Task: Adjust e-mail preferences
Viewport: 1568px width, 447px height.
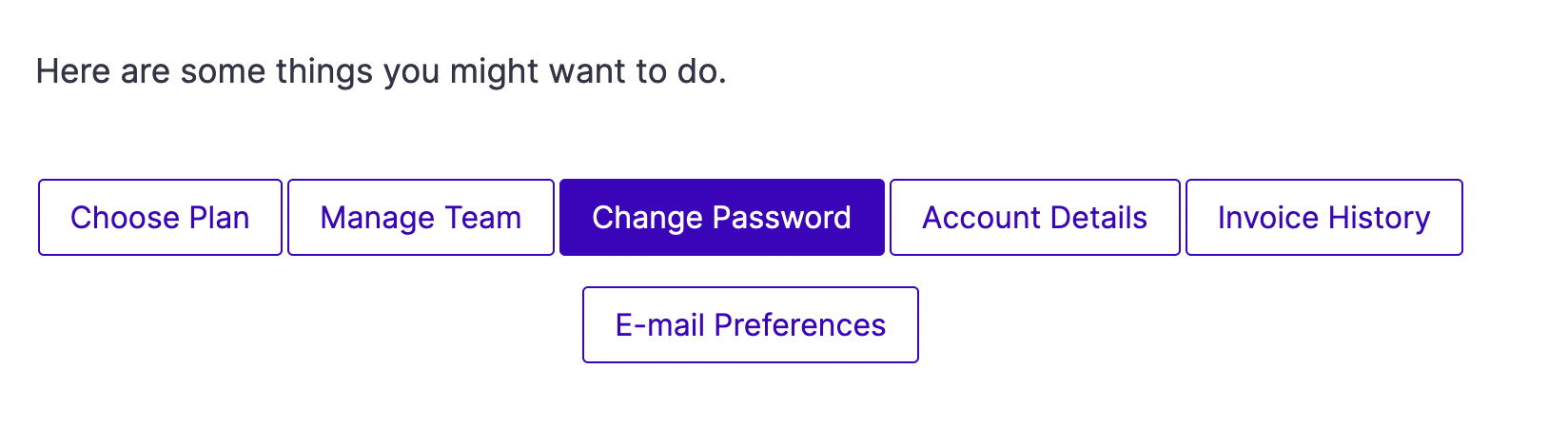Action: (751, 325)
